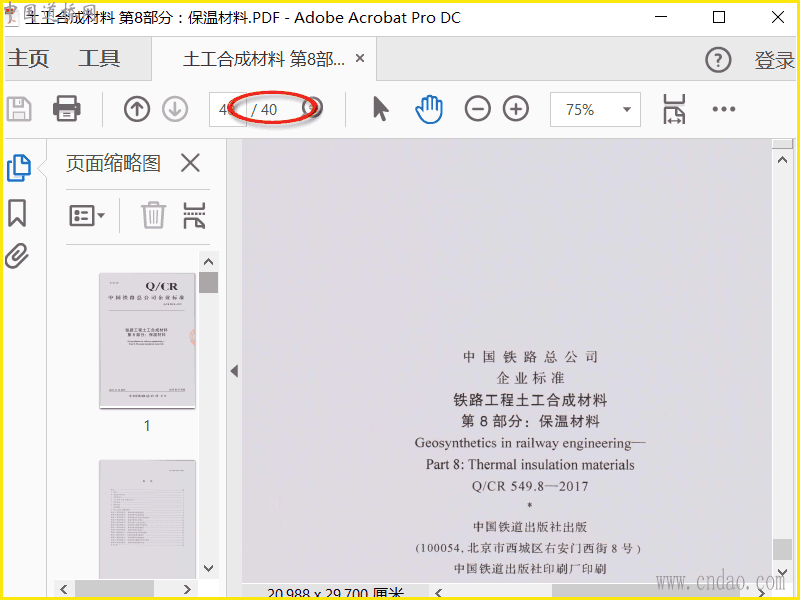Screen dimensions: 800x600
Task: Click the document vertical scrollbar thumb
Action: click(x=782, y=549)
